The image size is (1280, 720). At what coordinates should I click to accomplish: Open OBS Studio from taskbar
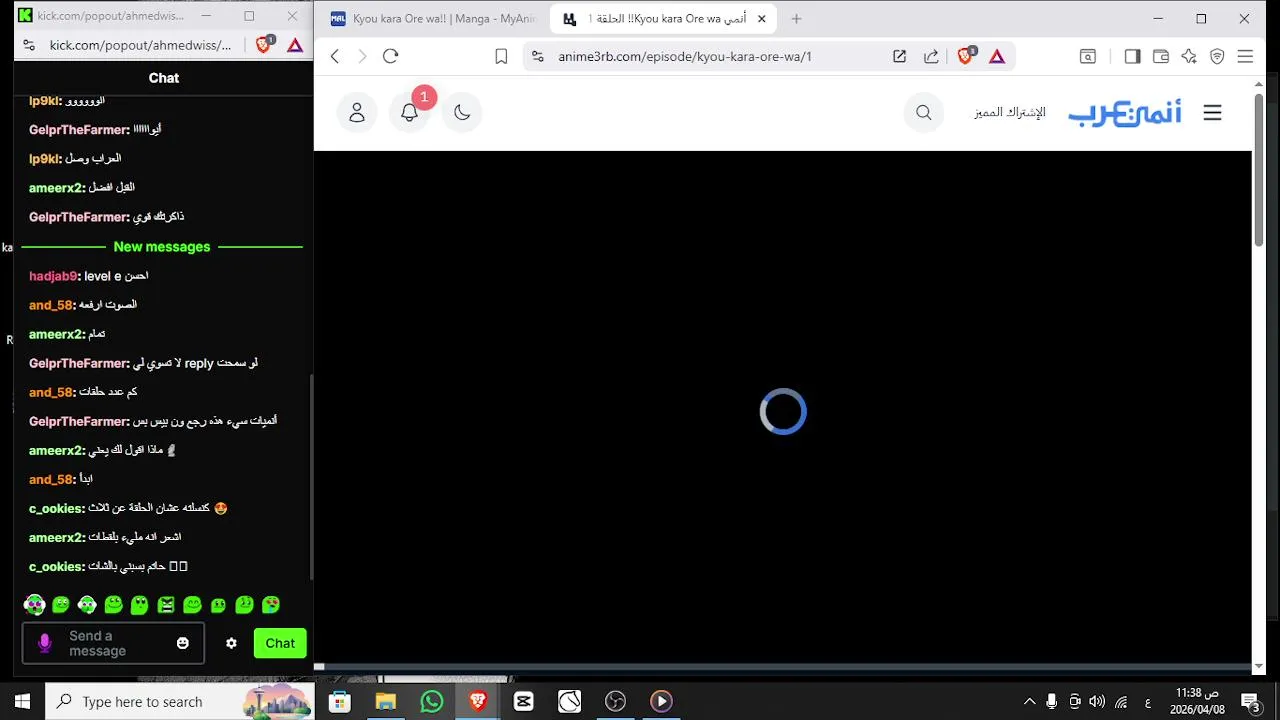615,701
